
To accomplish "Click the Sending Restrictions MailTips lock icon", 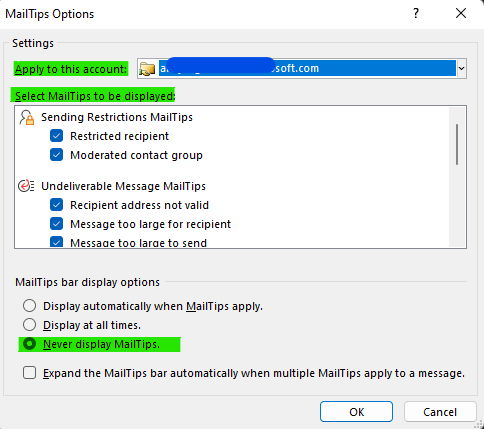I will point(27,117).
